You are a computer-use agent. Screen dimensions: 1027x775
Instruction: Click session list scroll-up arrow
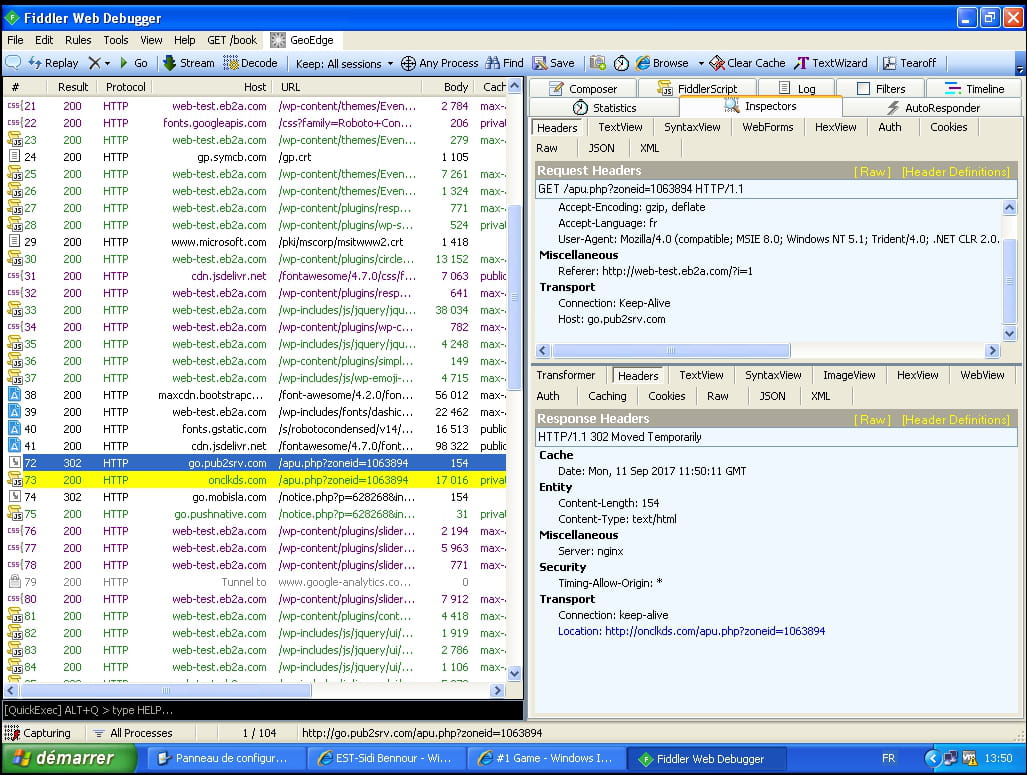coord(515,86)
